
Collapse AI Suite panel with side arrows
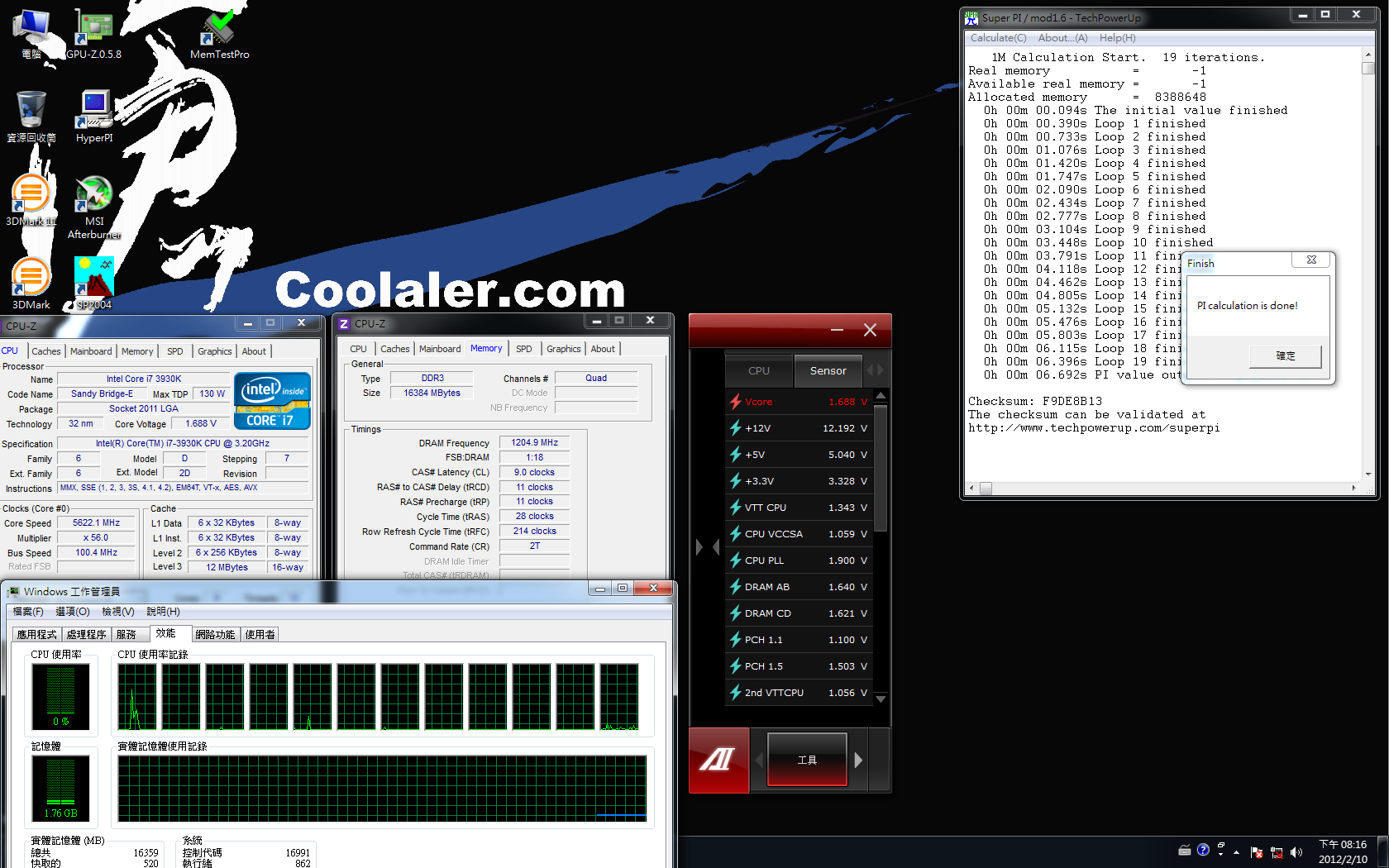coord(707,547)
